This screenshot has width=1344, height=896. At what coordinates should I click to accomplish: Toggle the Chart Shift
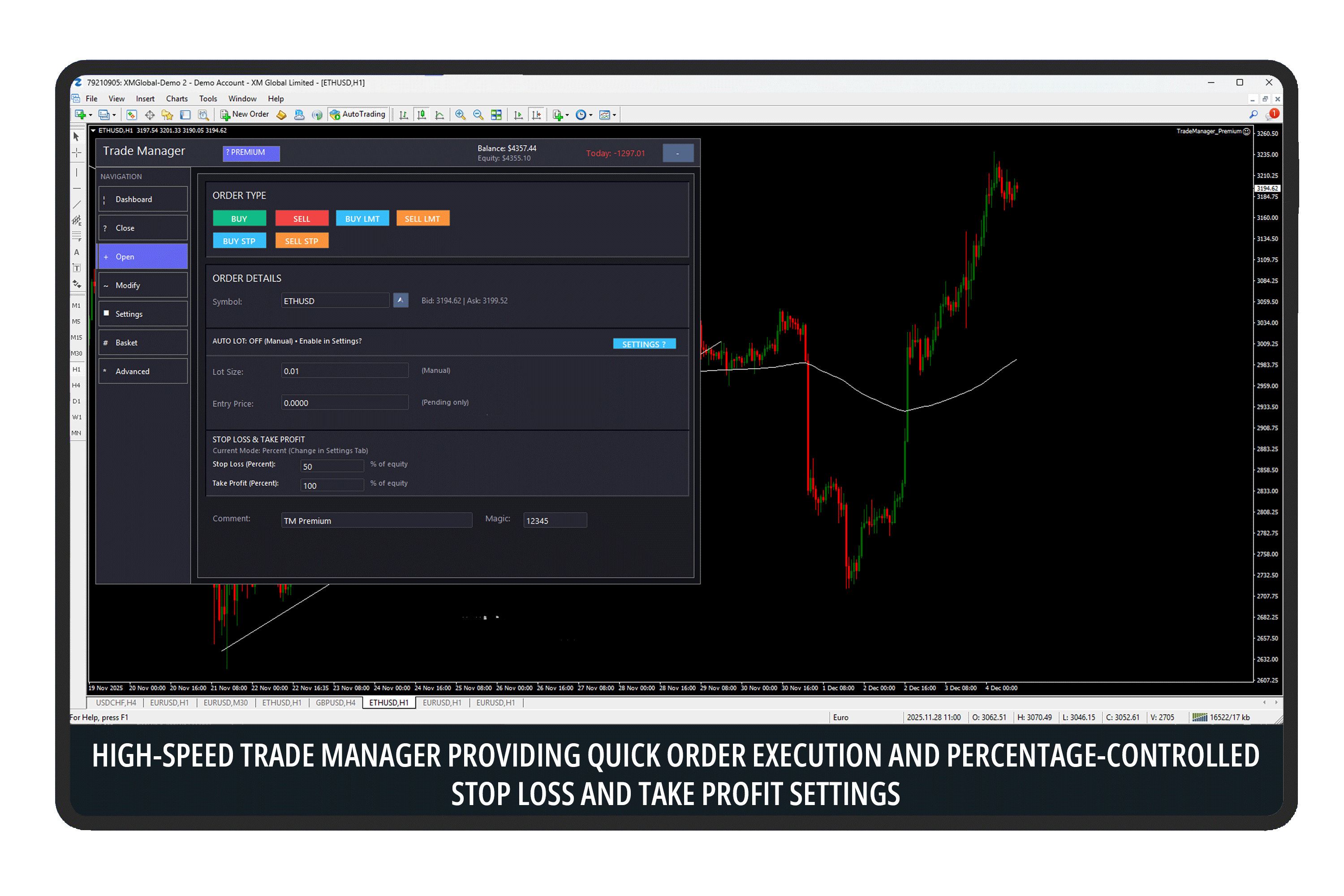tap(537, 114)
